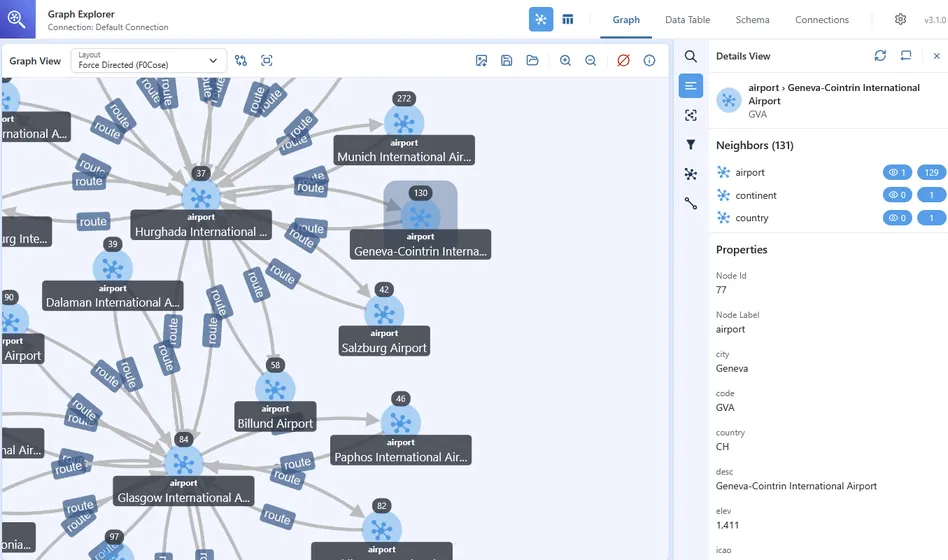Save the graph to file icon
Screen dimensions: 948x560
pyautogui.click(x=507, y=60)
